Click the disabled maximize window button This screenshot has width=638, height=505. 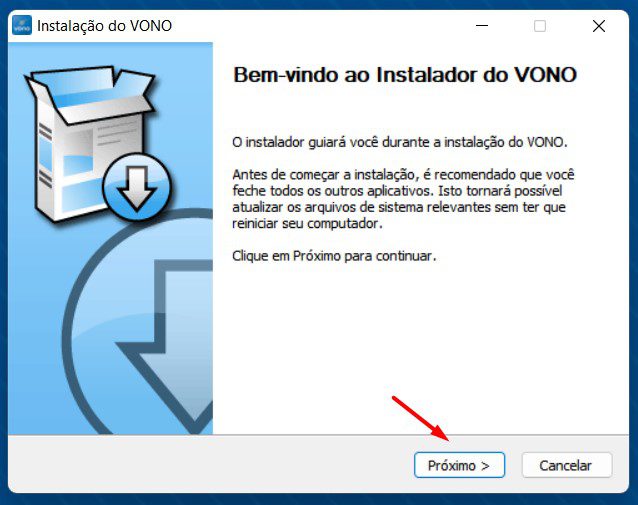click(540, 26)
